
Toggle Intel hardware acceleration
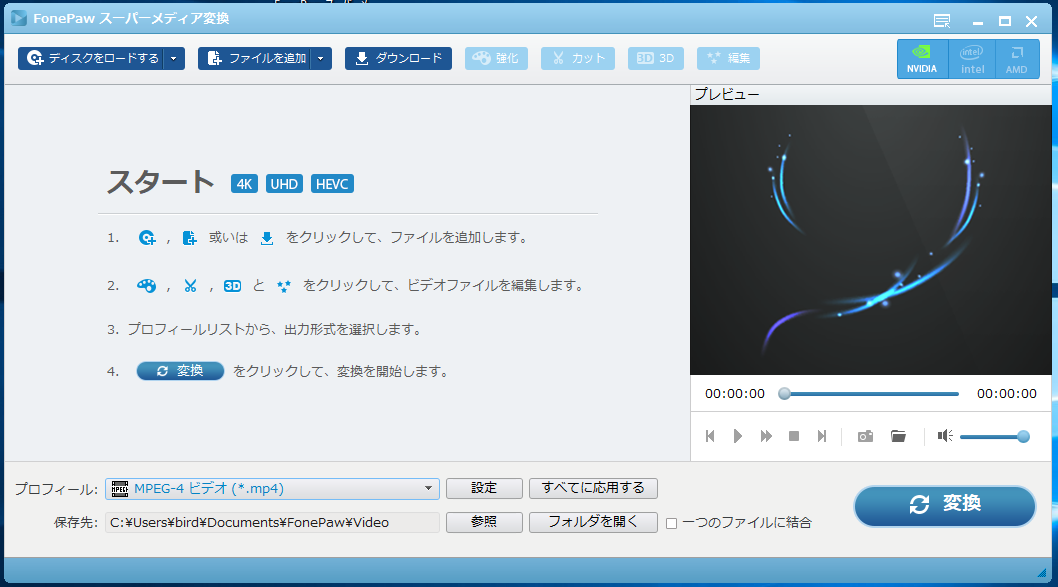(x=972, y=59)
